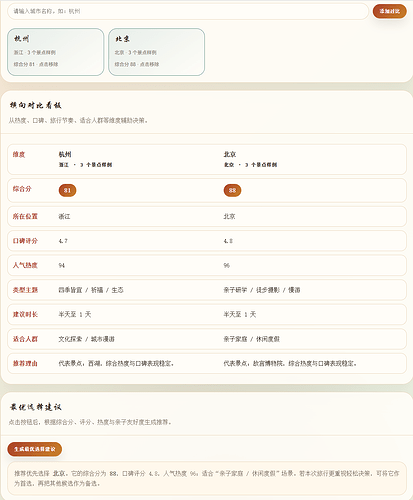Remove the 杭州 city card
Viewport: 413px width, 500px height.
click(56, 52)
